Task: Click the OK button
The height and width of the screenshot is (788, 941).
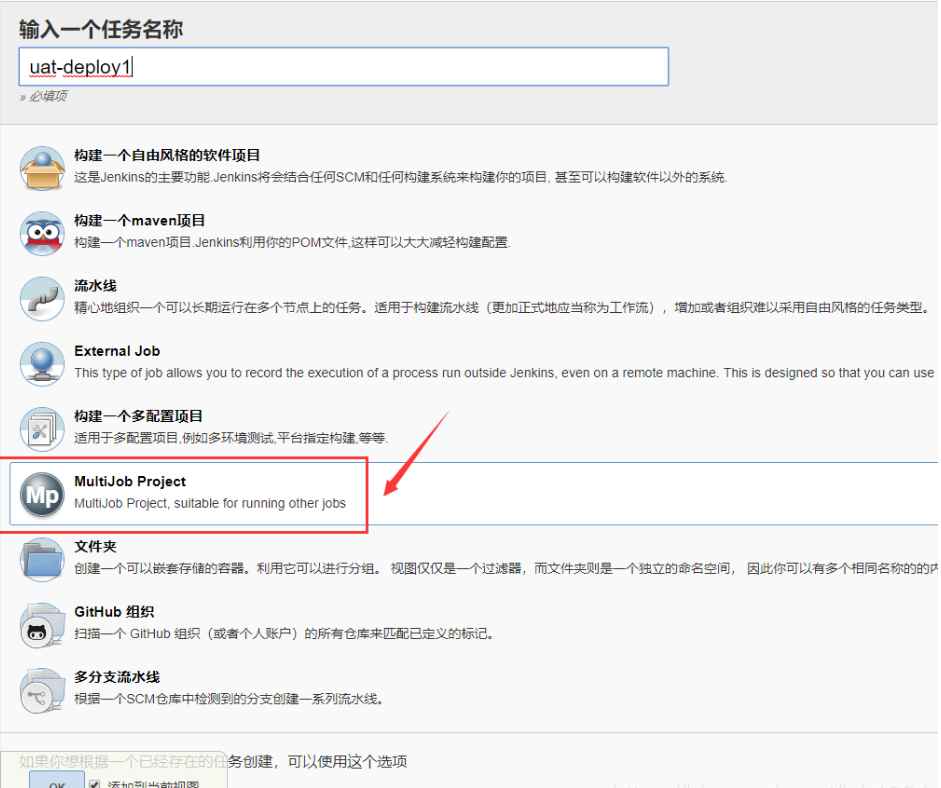Action: (57, 781)
